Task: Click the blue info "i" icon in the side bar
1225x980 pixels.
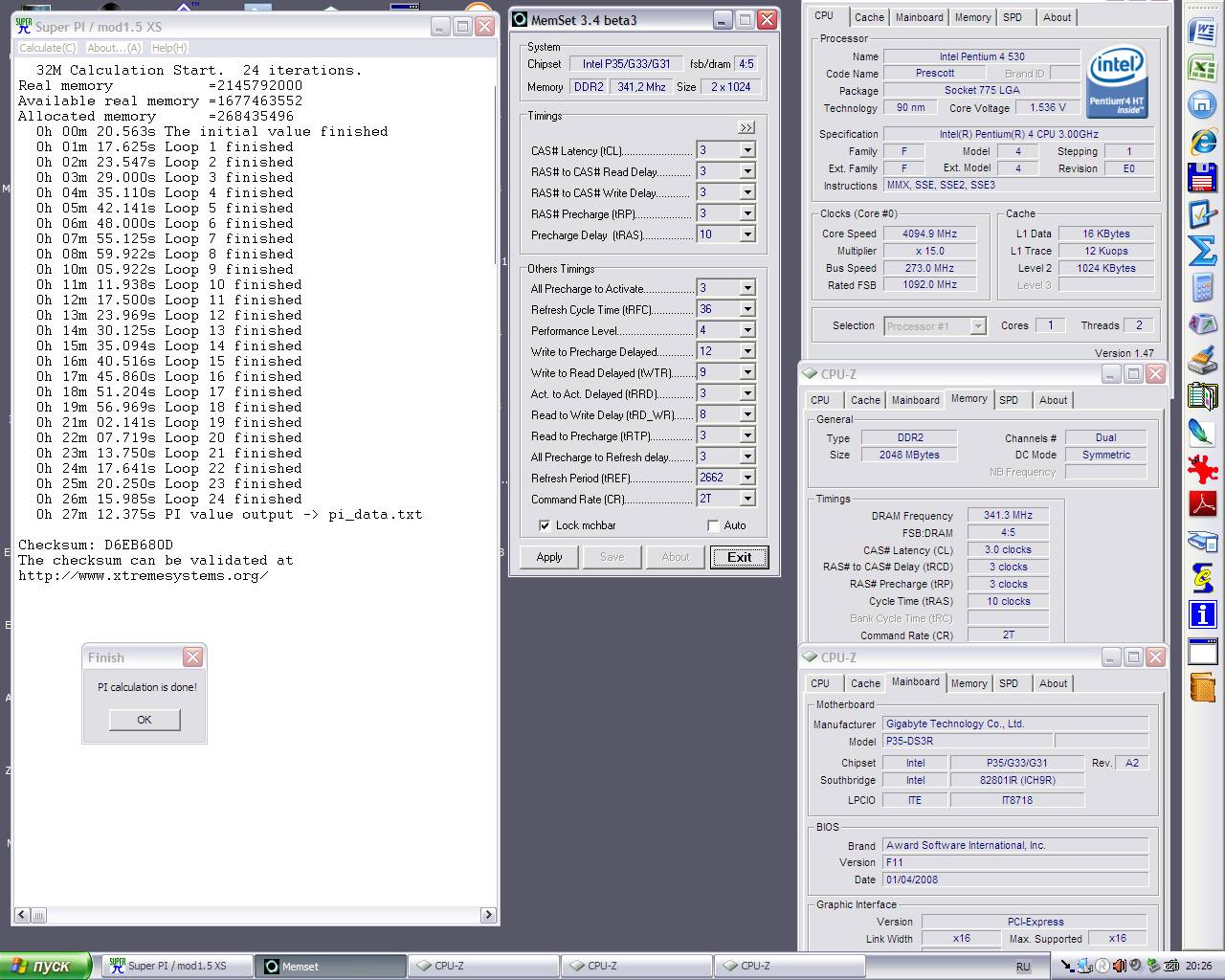Action: tap(1202, 613)
